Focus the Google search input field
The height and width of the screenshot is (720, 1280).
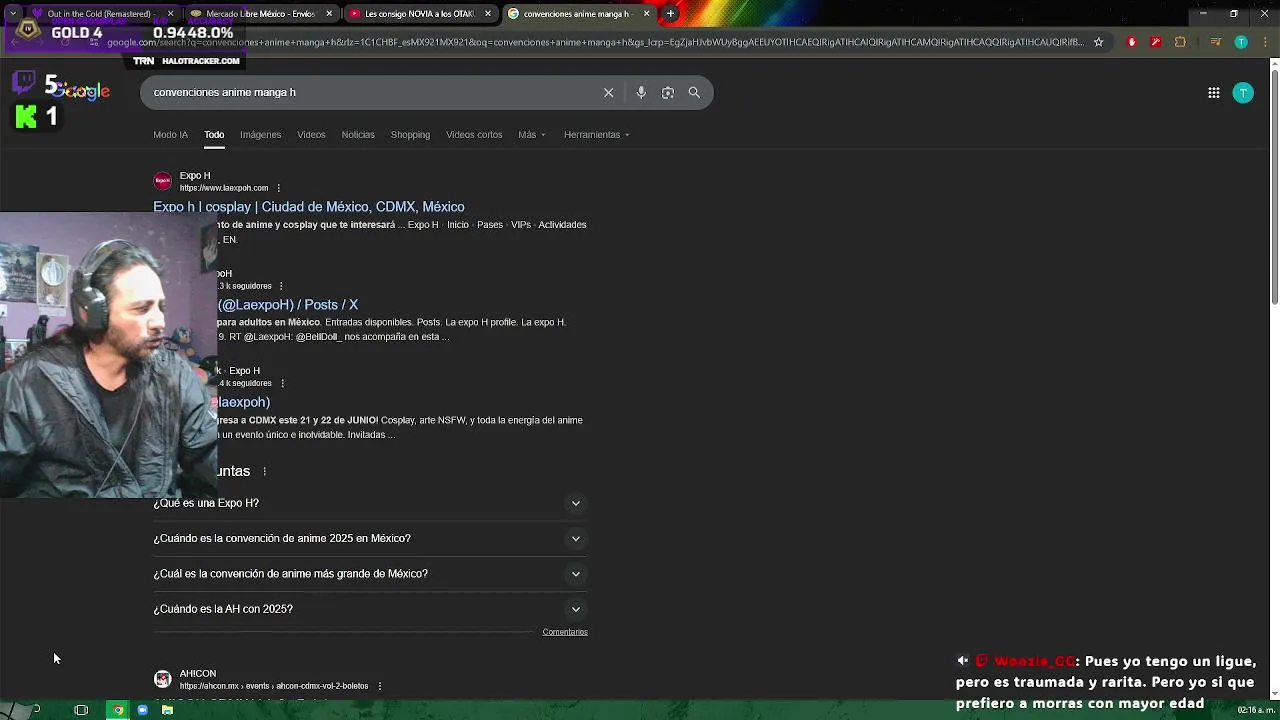370,92
